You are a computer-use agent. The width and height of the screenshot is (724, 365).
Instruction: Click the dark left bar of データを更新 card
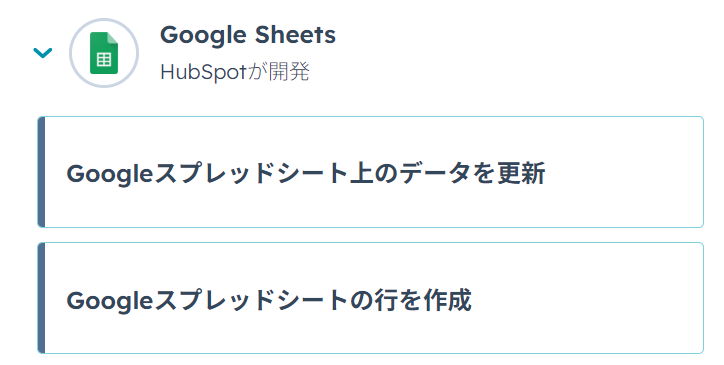pyautogui.click(x=41, y=172)
